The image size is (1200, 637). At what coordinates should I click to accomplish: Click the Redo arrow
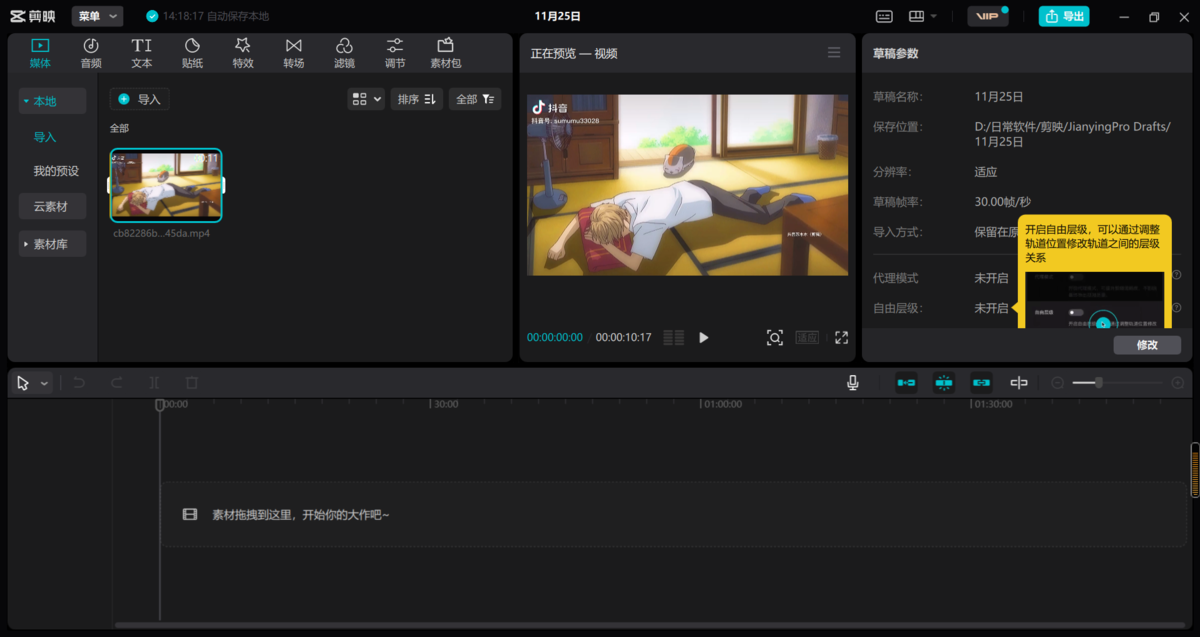point(117,383)
